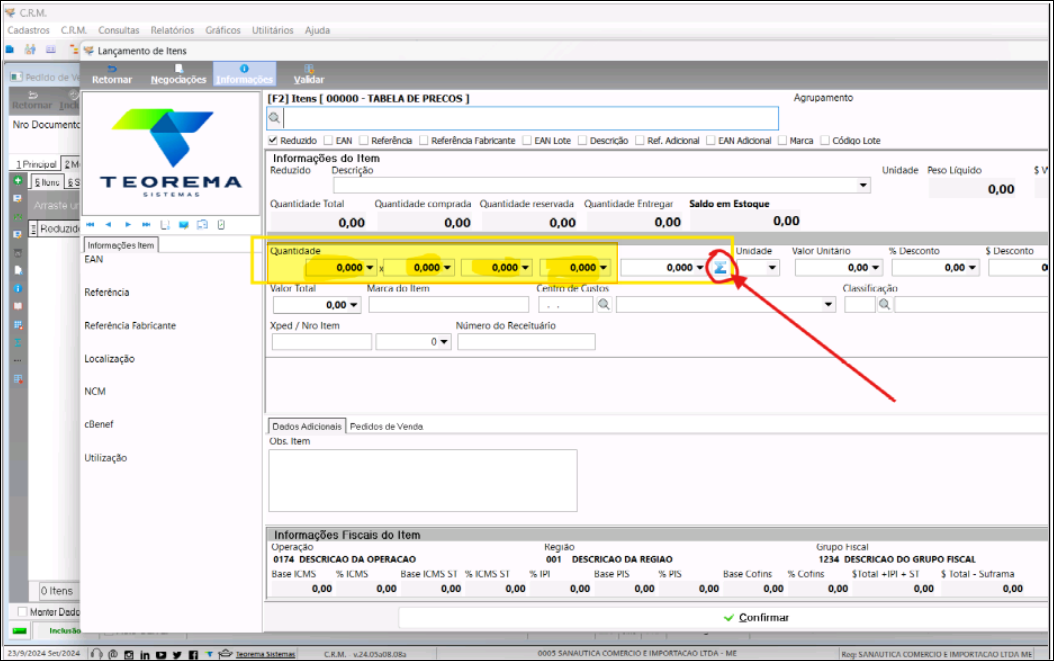Viewport: 1054px width, 661px height.
Task: Click the Marca do Item input field
Action: [448, 305]
